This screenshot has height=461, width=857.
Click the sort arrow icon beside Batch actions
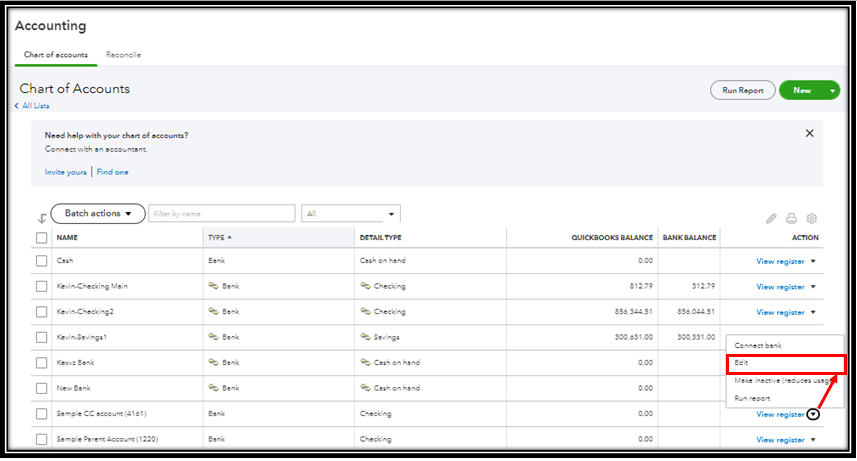[x=42, y=218]
